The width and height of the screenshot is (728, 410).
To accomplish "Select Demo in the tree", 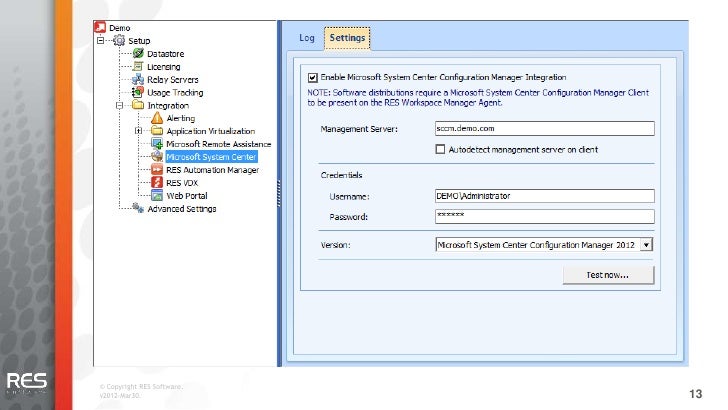I will [x=119, y=28].
